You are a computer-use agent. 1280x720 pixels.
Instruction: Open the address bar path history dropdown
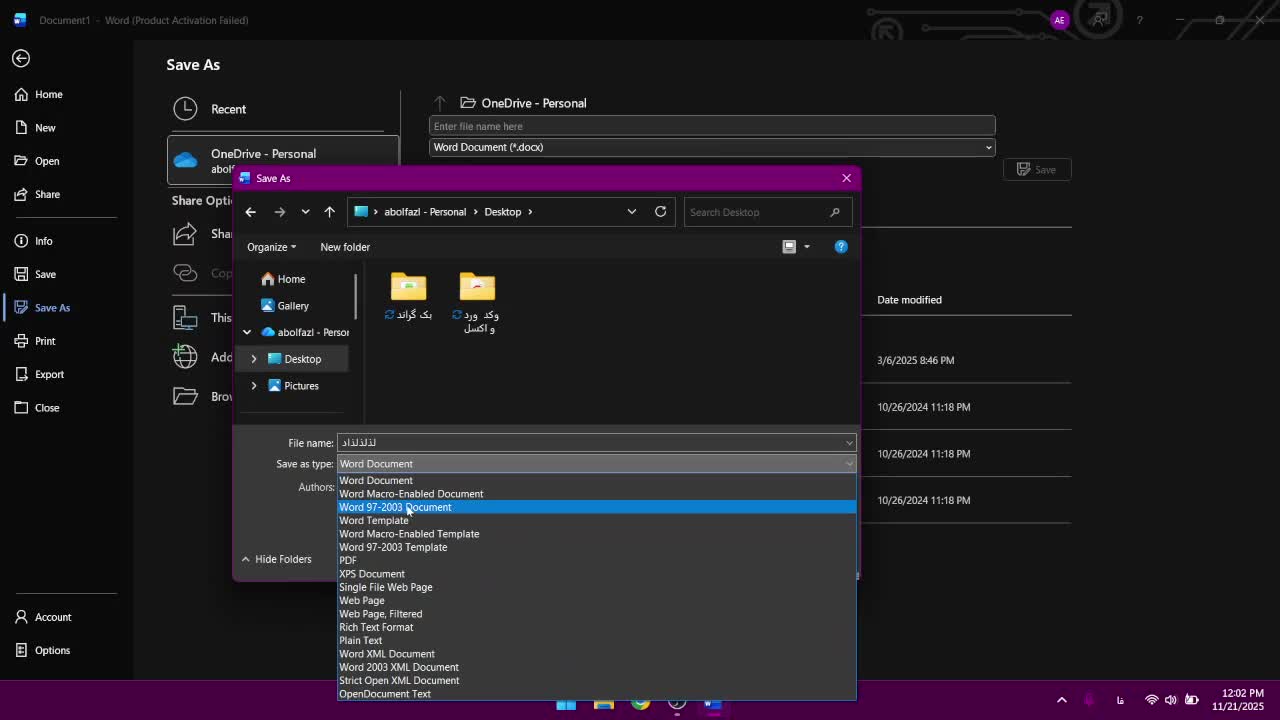[x=631, y=212]
